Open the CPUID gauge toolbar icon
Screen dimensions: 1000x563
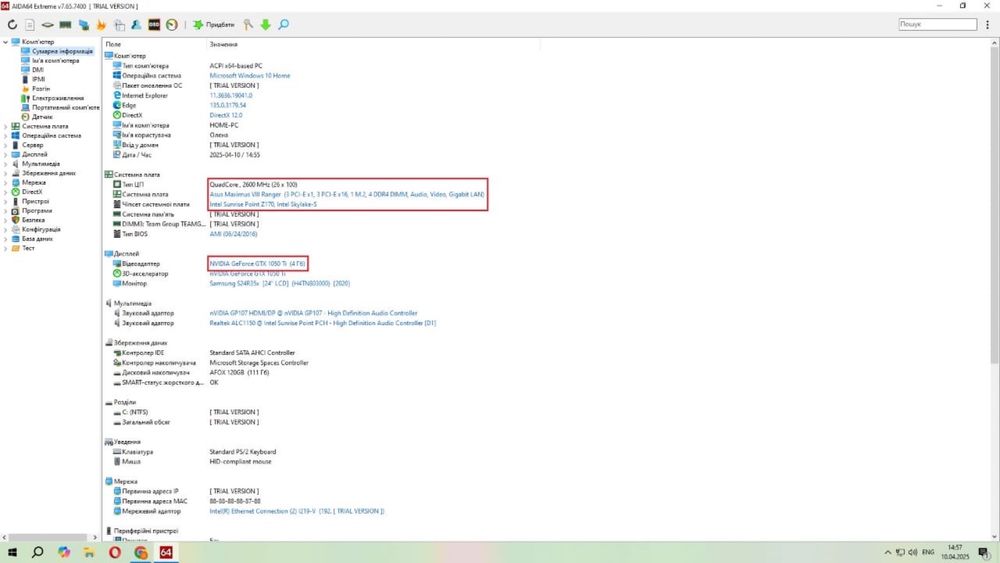172,24
